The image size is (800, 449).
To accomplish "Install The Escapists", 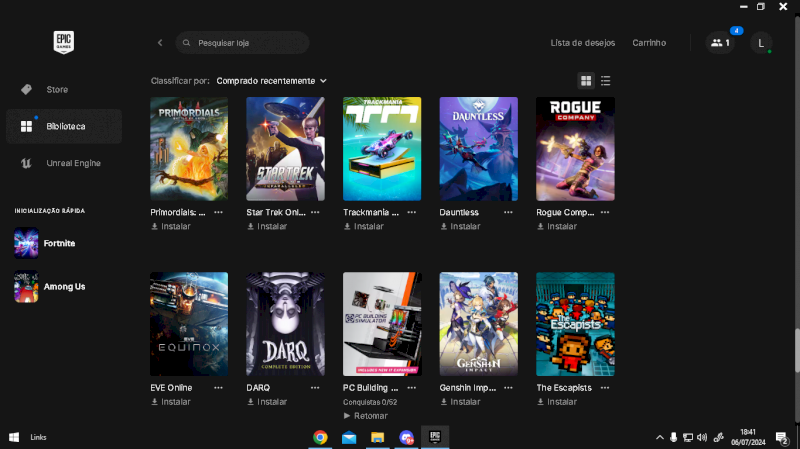I will coord(557,402).
